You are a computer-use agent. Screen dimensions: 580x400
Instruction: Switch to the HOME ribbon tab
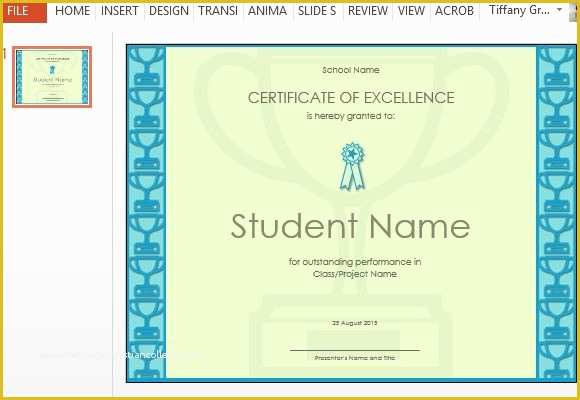point(72,11)
